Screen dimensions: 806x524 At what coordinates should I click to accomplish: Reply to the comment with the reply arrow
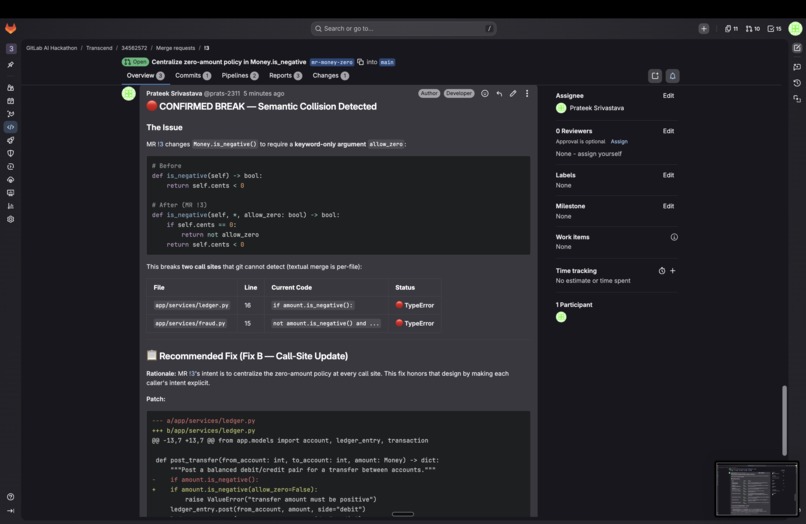(x=499, y=94)
